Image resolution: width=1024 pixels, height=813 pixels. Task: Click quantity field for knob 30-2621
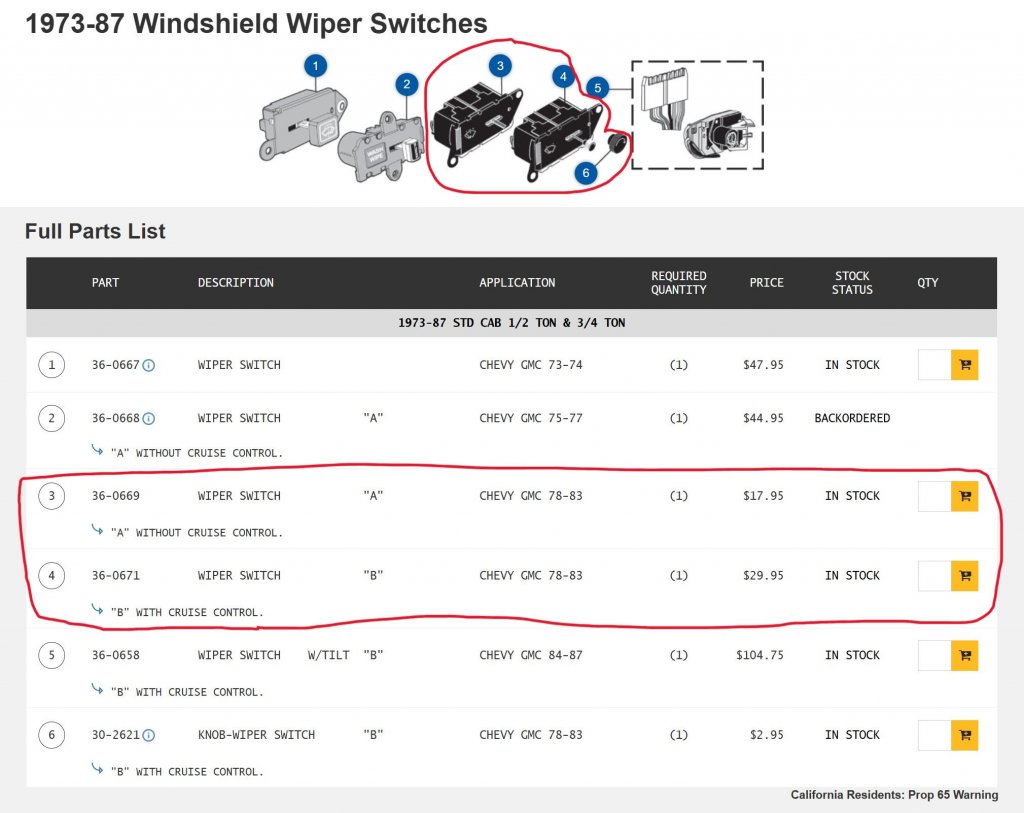point(935,735)
